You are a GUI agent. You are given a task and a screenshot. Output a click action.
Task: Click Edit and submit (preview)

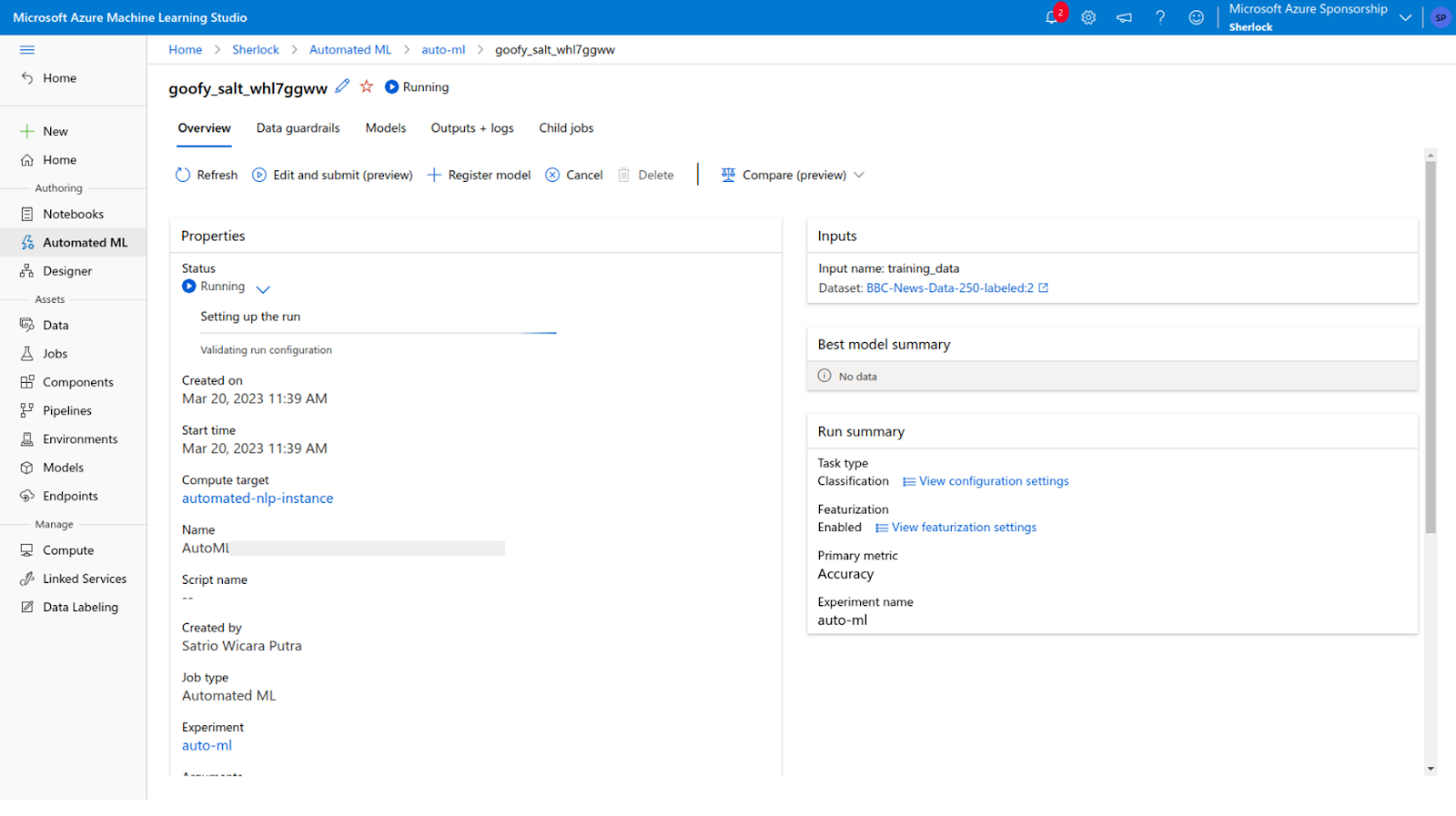[332, 175]
